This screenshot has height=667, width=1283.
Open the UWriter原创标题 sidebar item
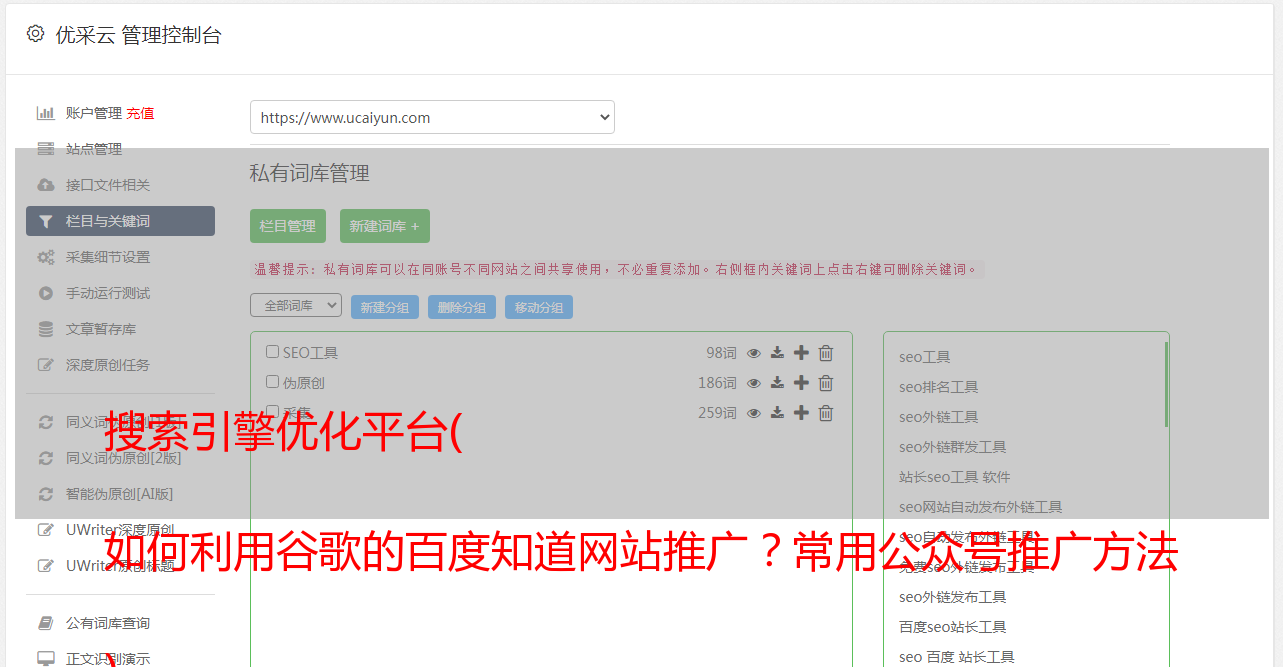point(120,566)
